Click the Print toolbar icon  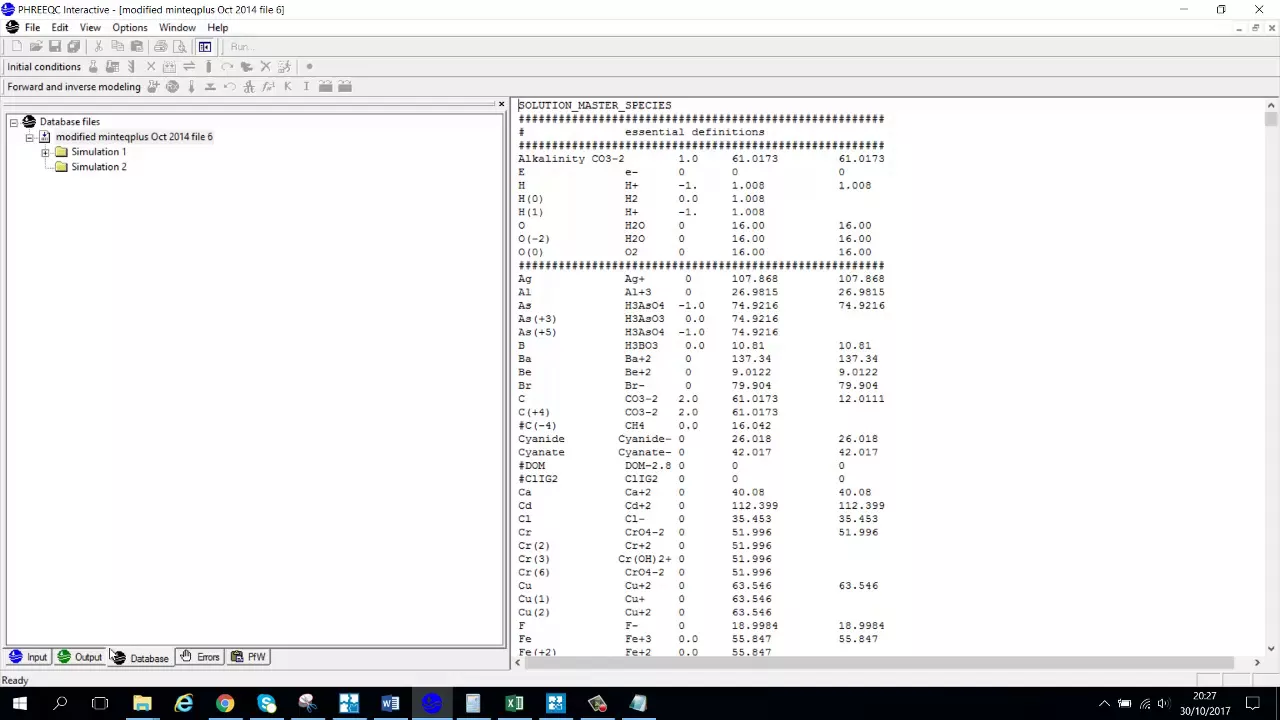coord(160,47)
